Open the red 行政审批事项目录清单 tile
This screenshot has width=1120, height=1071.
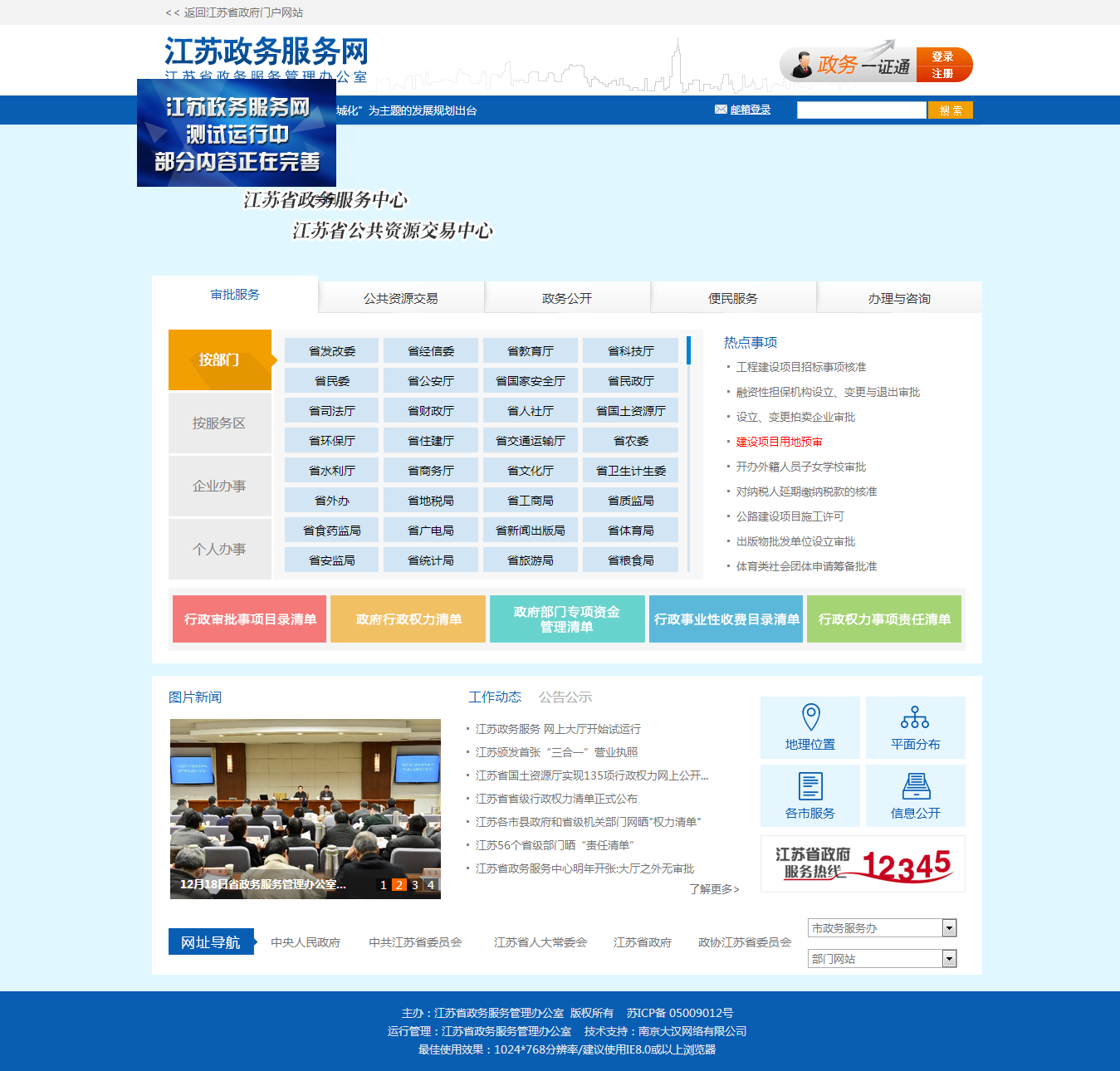tap(250, 619)
